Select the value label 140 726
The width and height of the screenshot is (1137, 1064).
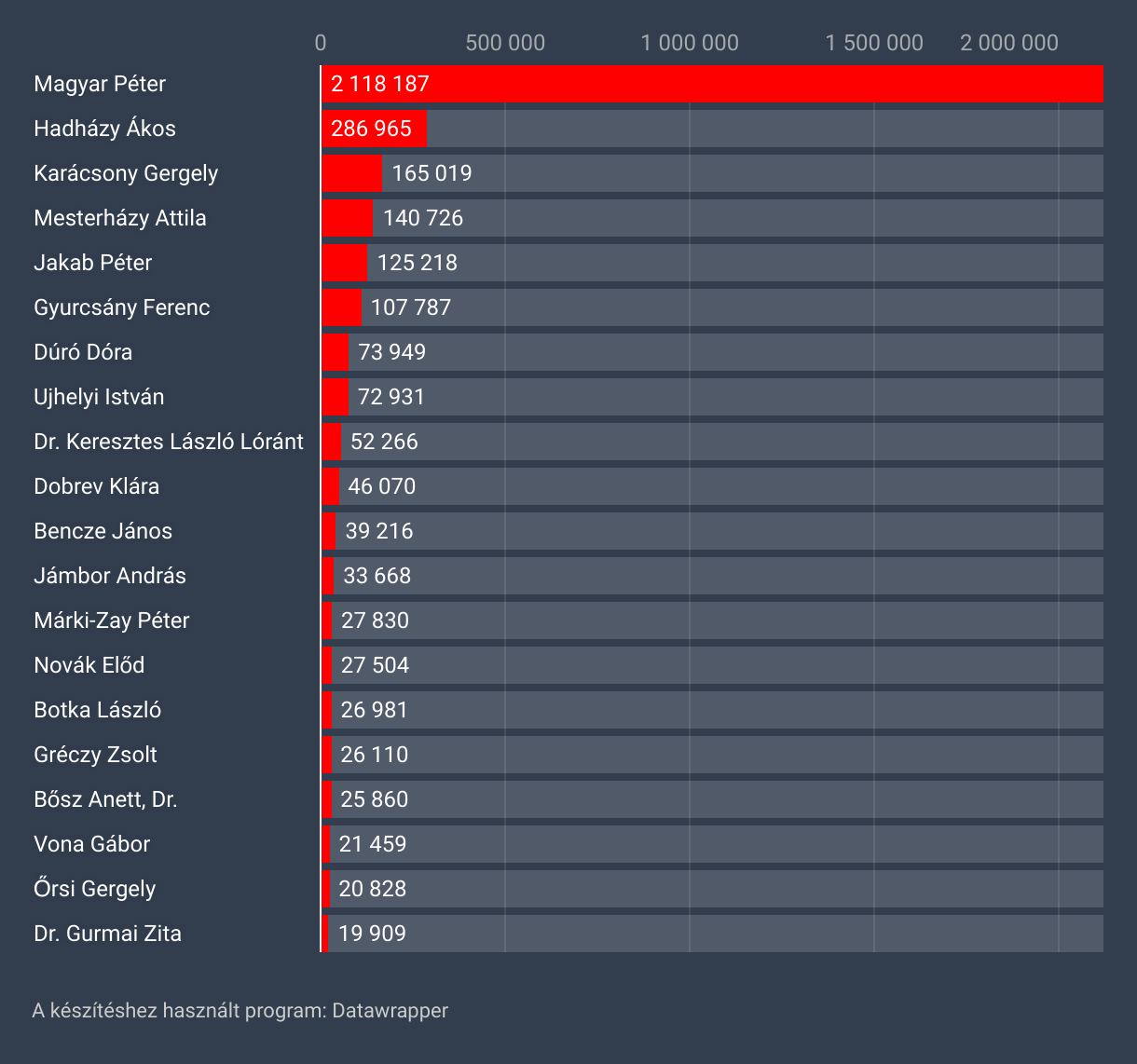(x=423, y=218)
